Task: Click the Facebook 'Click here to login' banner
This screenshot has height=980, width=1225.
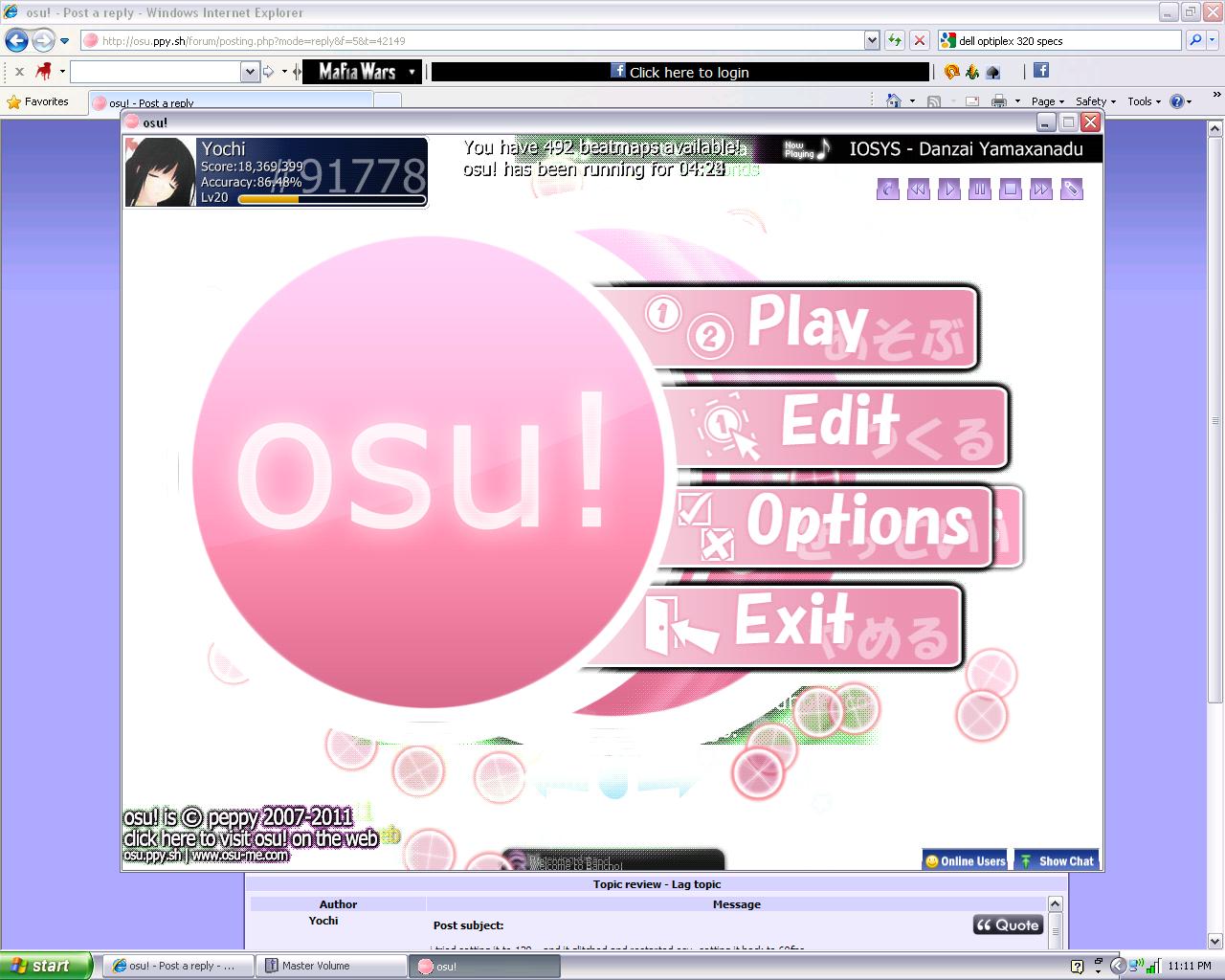Action: pyautogui.click(x=680, y=72)
